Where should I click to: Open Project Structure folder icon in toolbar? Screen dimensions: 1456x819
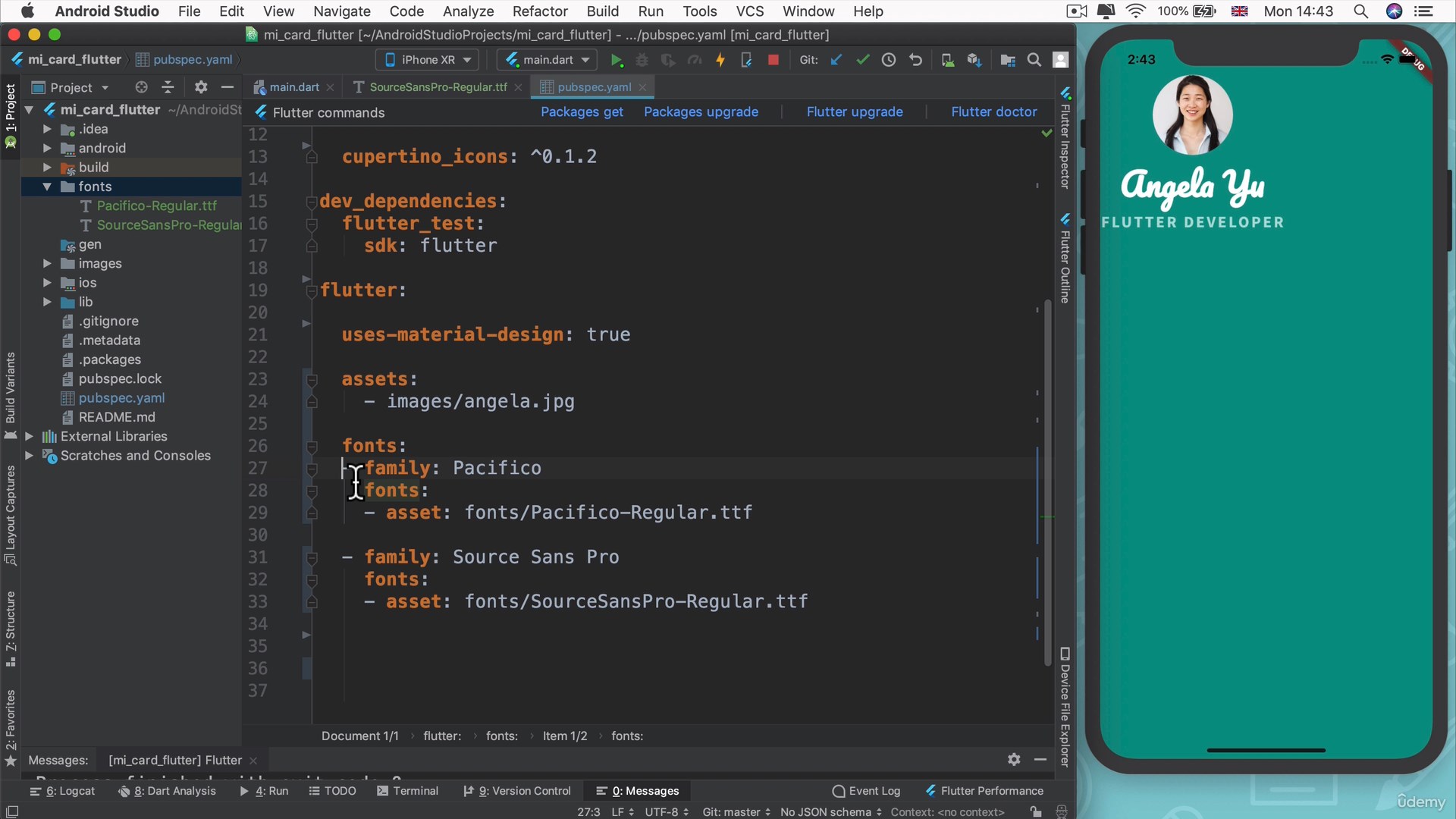(1008, 60)
